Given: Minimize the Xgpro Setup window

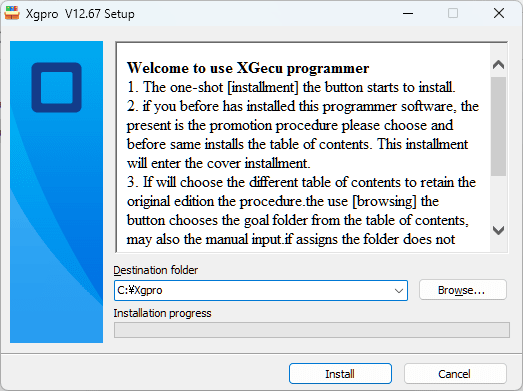Looking at the screenshot, I should click(408, 13).
